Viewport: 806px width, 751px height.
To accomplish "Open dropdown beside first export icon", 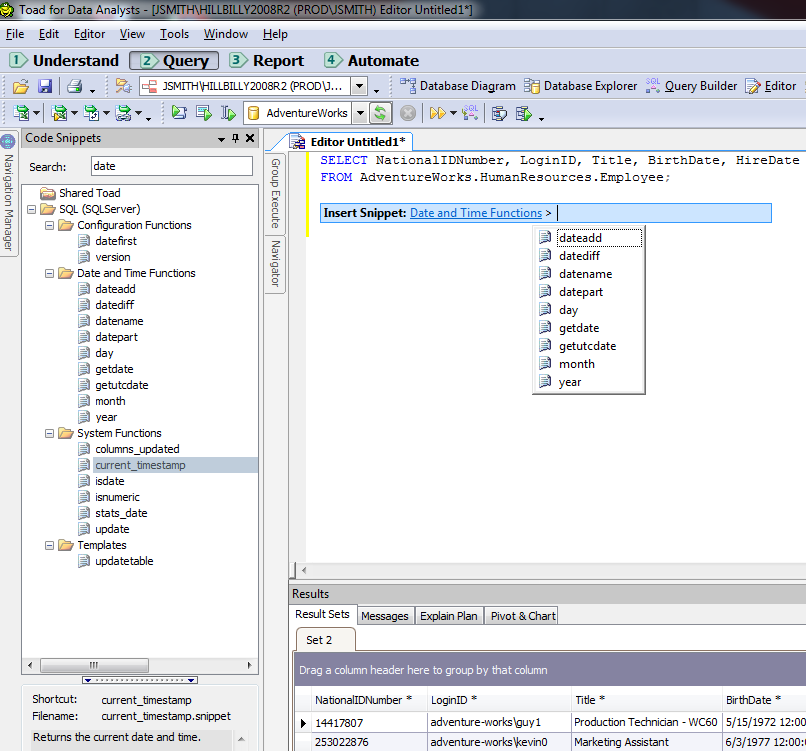I will point(36,113).
